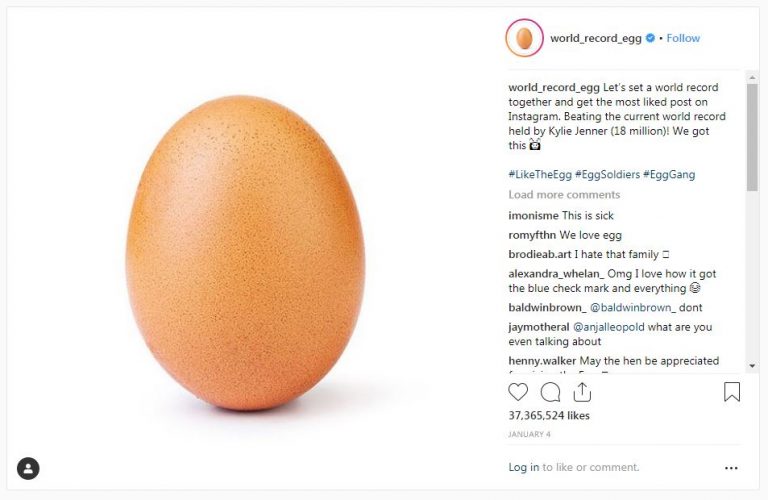Click the egg photo
This screenshot has height=500, width=768.
coord(245,252)
